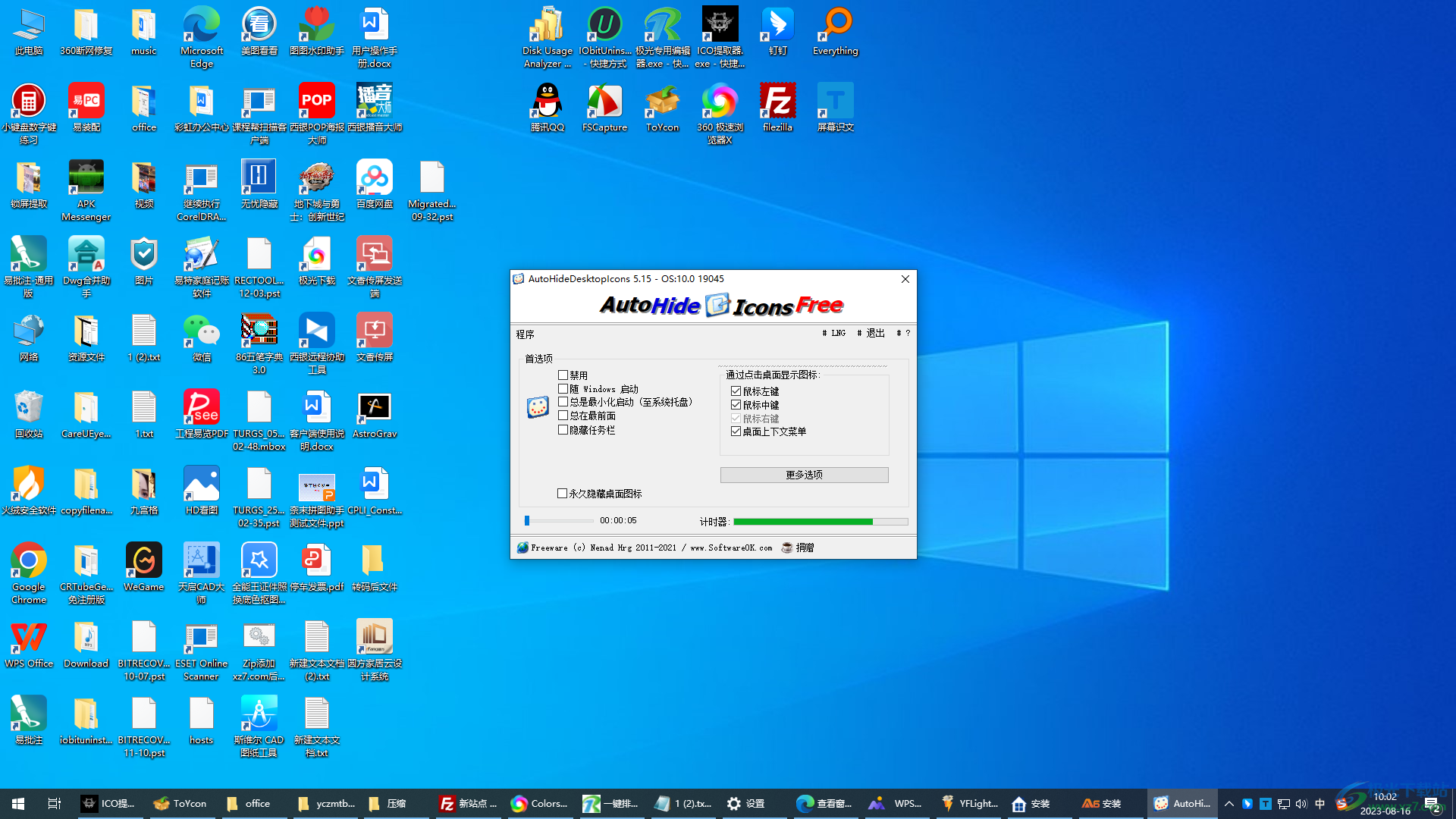Open 屏幕识文 desktop icon
1456x819 pixels.
(x=835, y=108)
